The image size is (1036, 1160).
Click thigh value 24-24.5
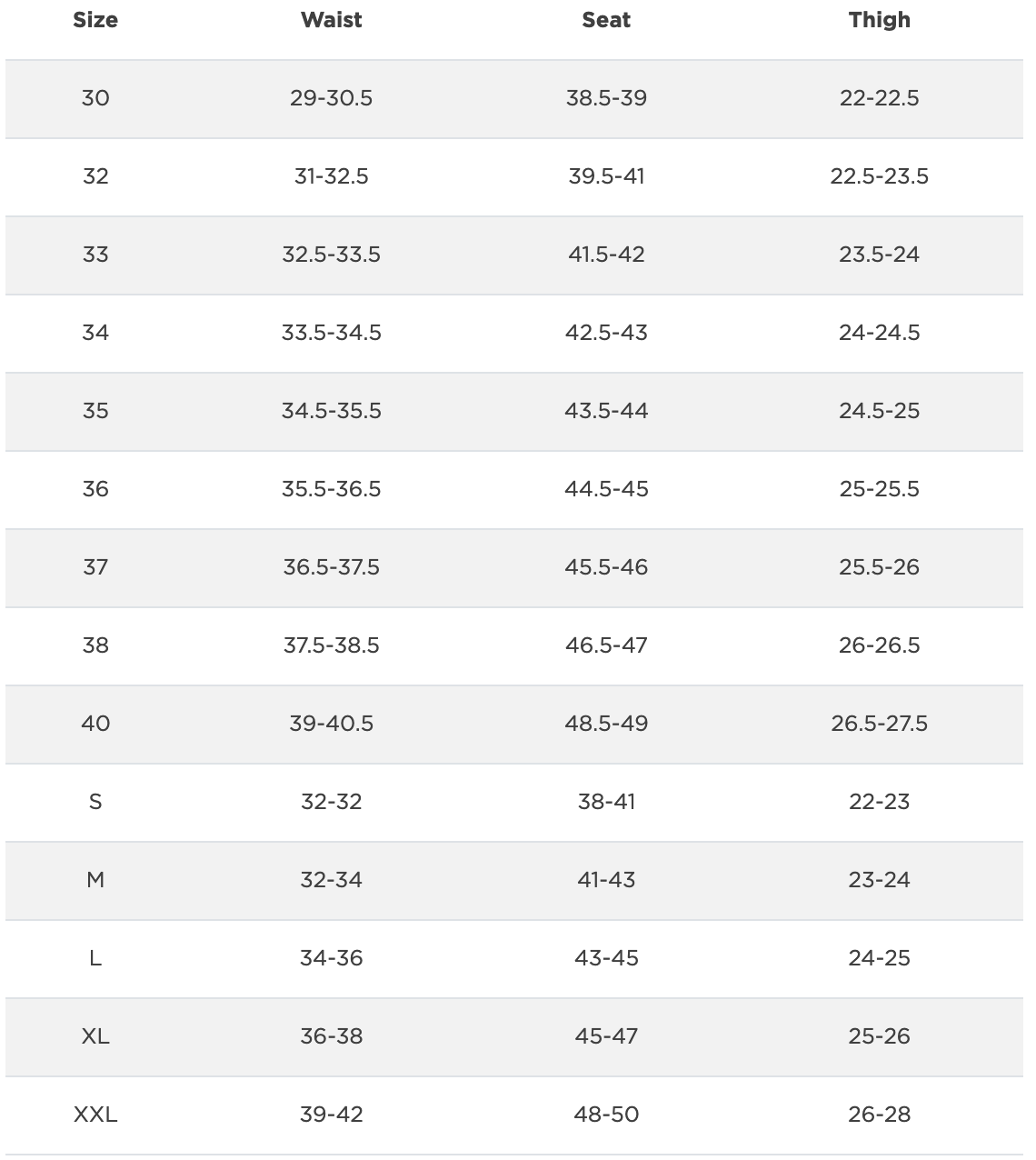point(879,333)
